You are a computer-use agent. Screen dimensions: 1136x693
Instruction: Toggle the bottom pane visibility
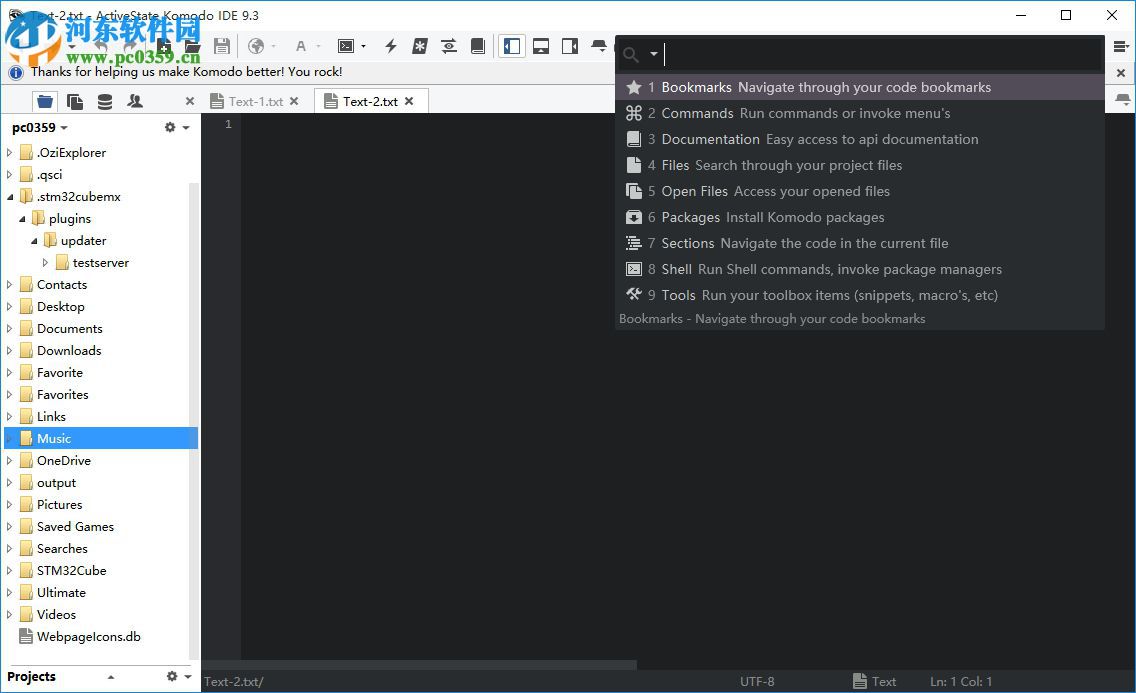[541, 46]
